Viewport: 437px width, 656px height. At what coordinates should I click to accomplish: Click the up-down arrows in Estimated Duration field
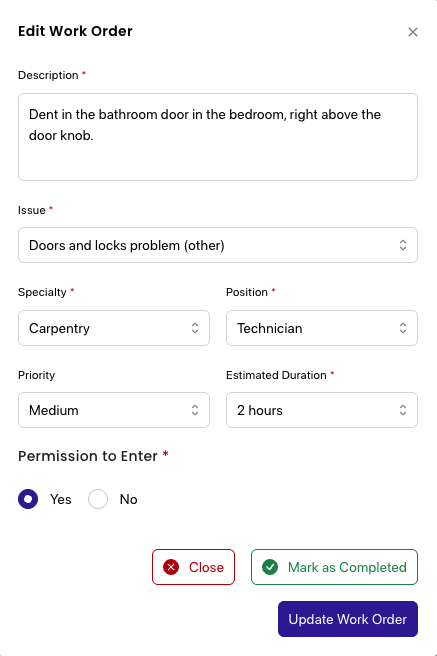click(x=403, y=410)
